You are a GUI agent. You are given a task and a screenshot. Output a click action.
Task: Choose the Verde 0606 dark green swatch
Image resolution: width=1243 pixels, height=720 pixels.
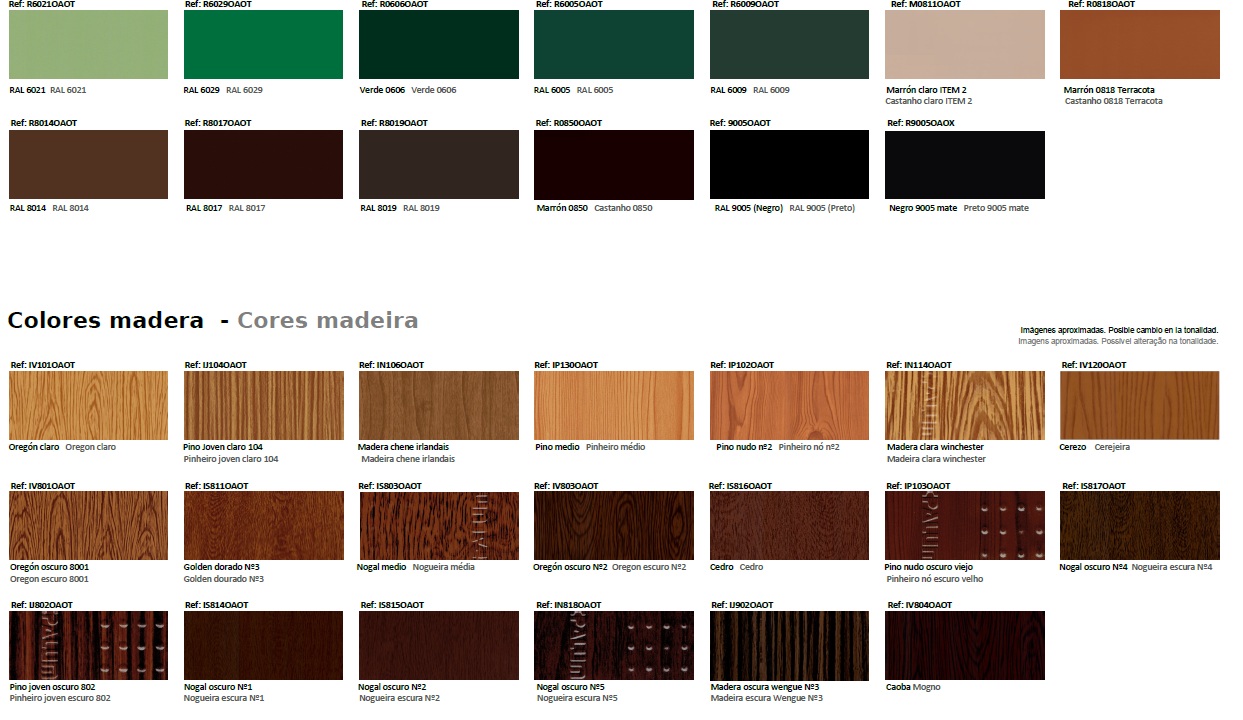click(x=439, y=45)
